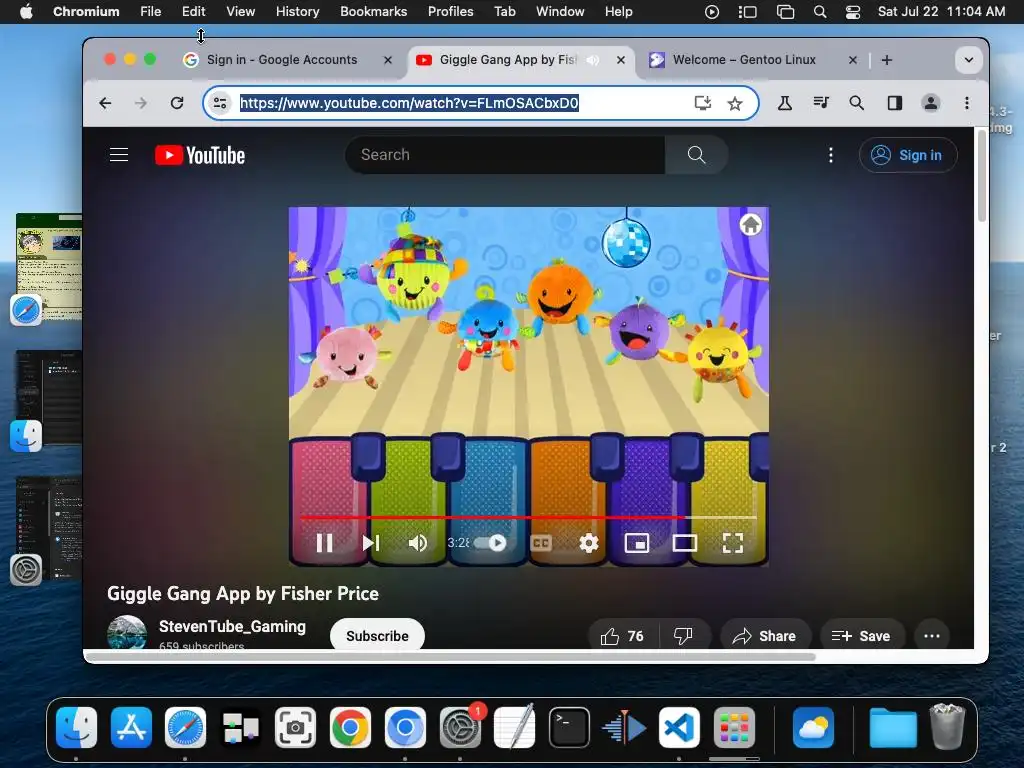Viewport: 1024px width, 768px height.
Task: View site information icon in address bar
Action: point(221,103)
